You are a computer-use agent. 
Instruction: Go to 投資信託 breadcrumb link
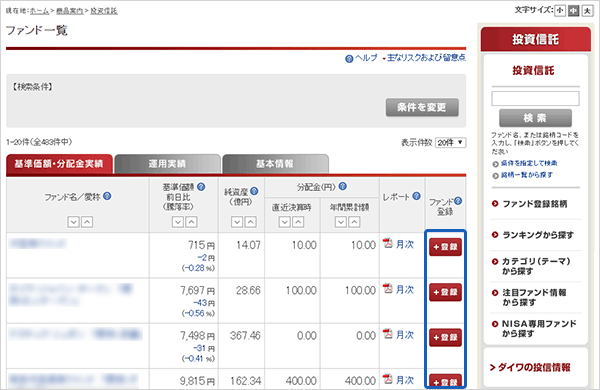point(104,11)
